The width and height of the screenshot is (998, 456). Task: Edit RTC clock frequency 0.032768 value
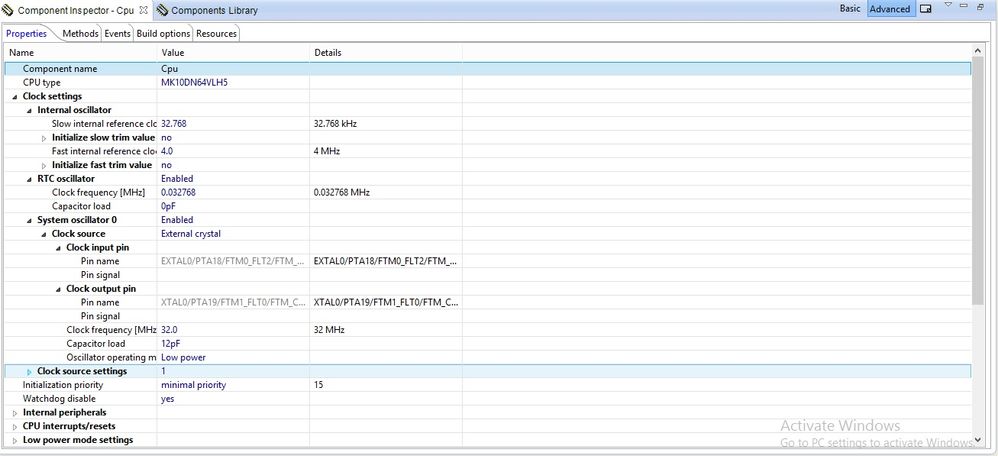(233, 192)
